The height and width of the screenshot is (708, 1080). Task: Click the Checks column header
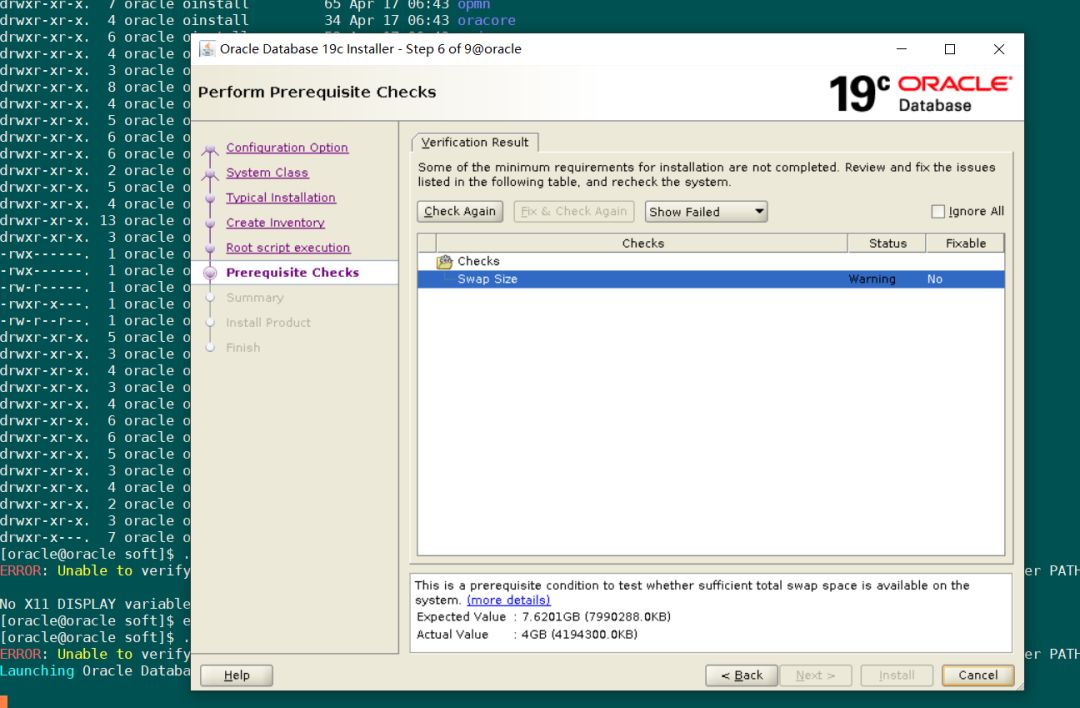coord(642,243)
